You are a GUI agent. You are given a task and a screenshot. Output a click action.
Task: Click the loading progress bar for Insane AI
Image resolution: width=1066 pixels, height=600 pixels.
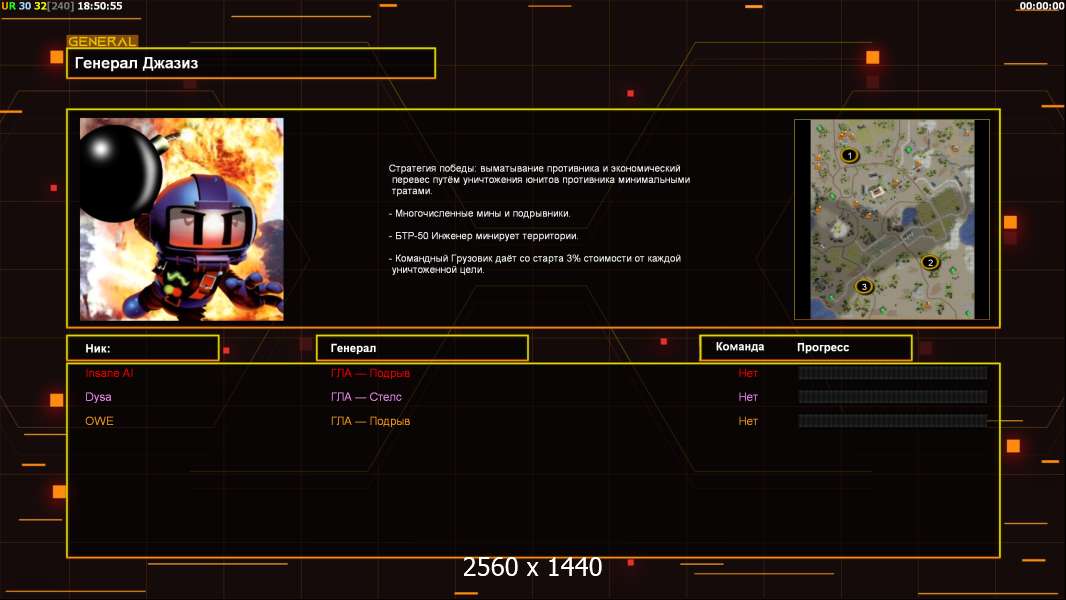(x=893, y=372)
